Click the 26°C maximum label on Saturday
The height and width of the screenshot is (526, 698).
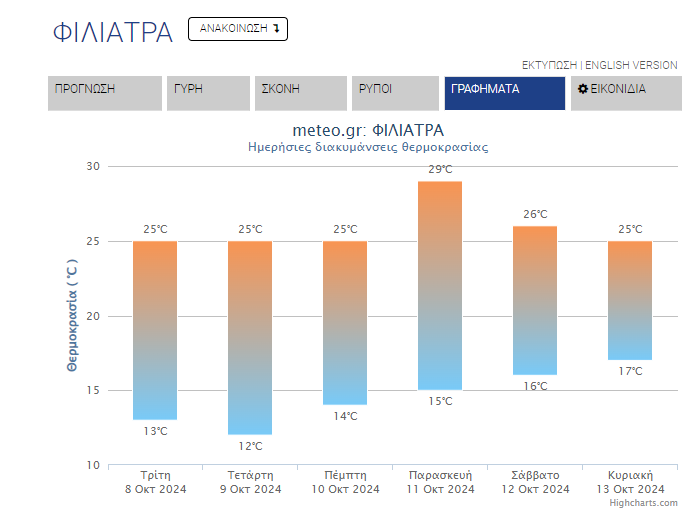click(535, 214)
